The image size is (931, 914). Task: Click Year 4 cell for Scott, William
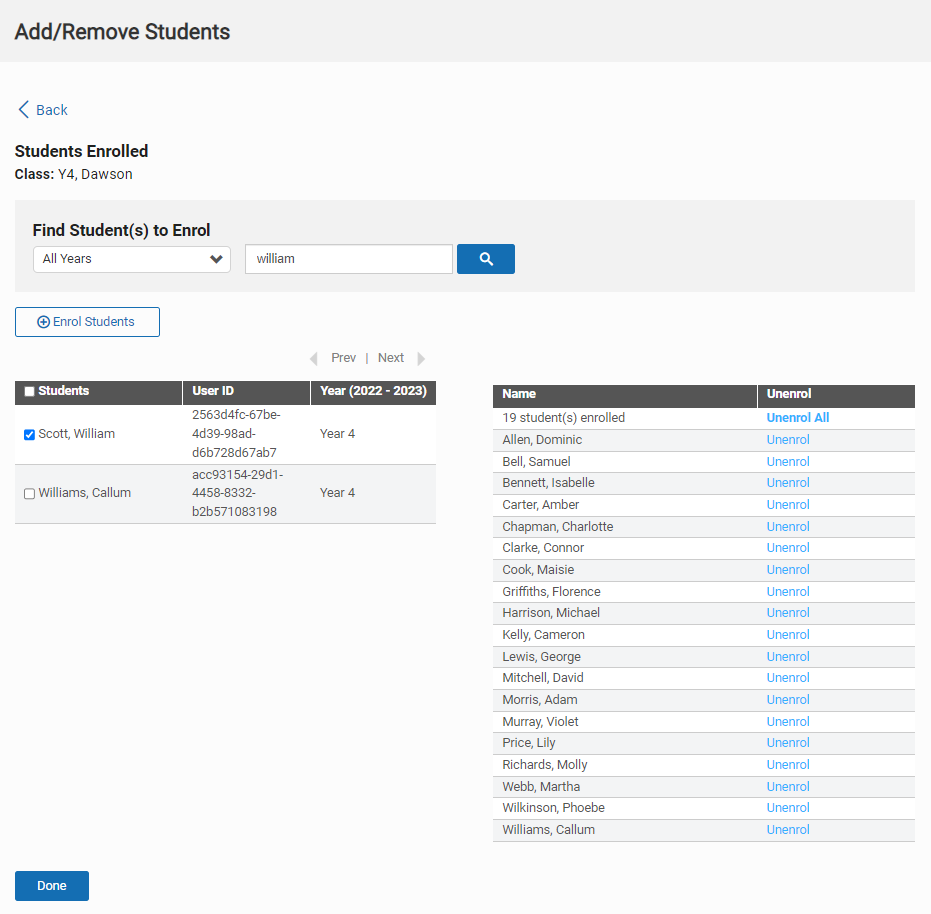click(337, 434)
